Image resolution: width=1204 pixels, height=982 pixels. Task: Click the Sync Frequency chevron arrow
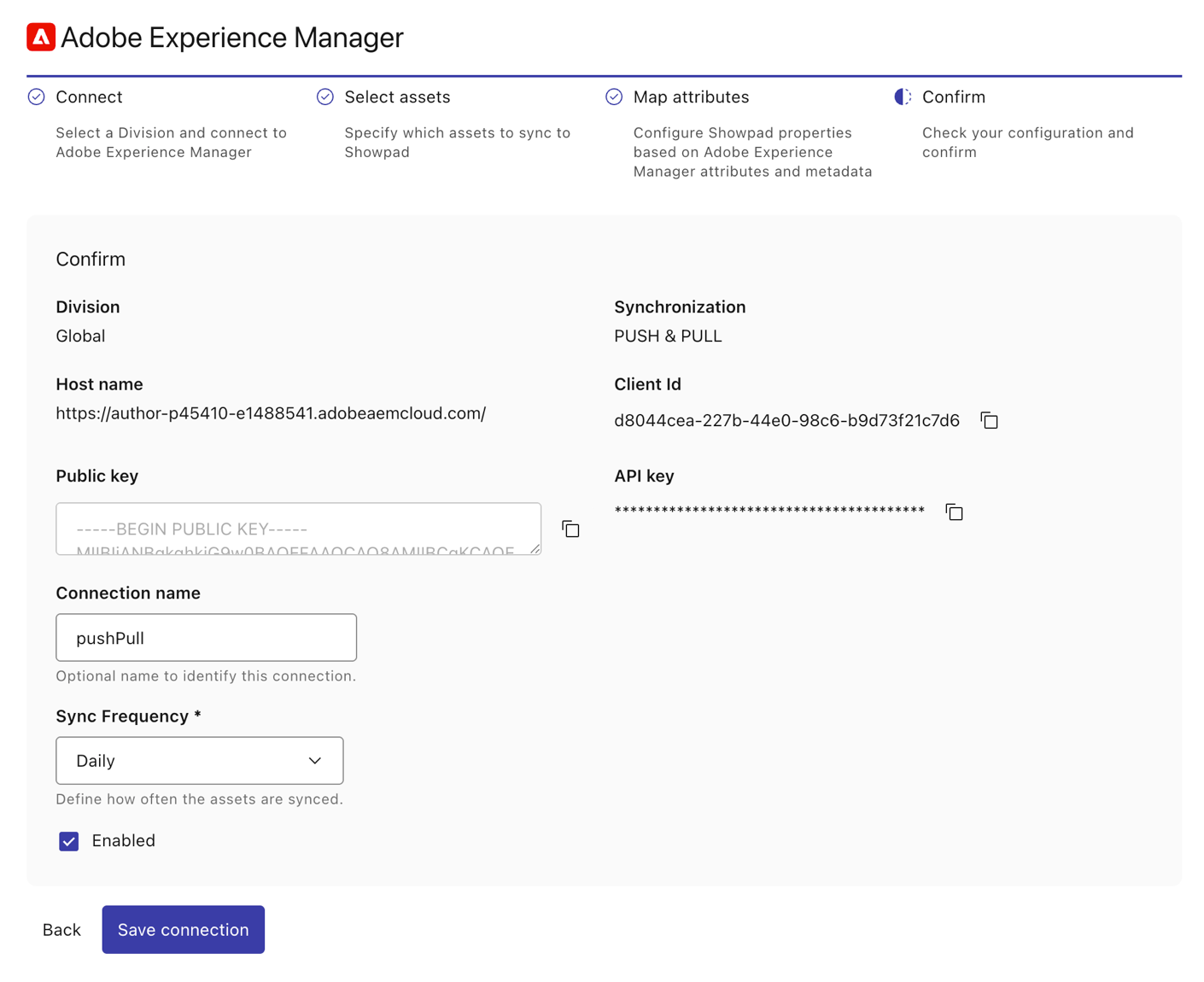(315, 761)
